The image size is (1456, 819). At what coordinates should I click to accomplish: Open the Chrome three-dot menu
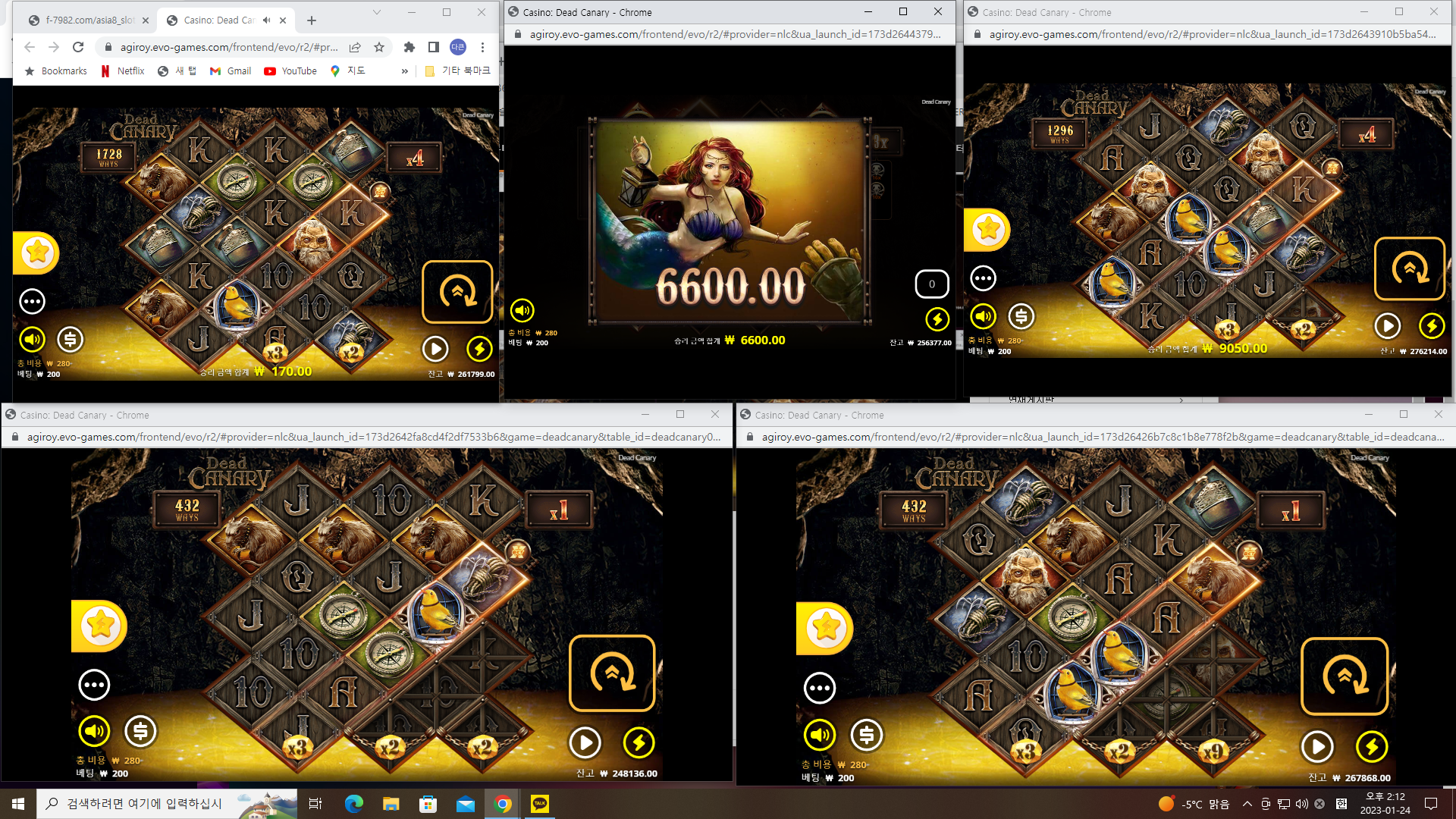click(482, 47)
